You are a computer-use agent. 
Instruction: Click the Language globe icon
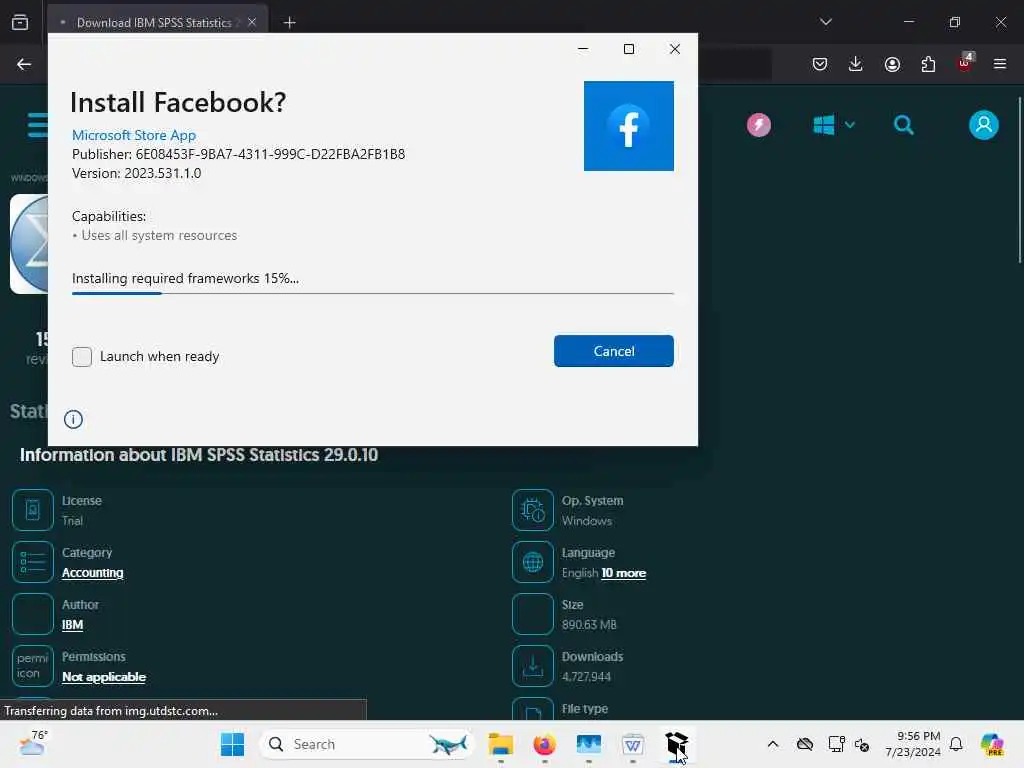pos(533,562)
